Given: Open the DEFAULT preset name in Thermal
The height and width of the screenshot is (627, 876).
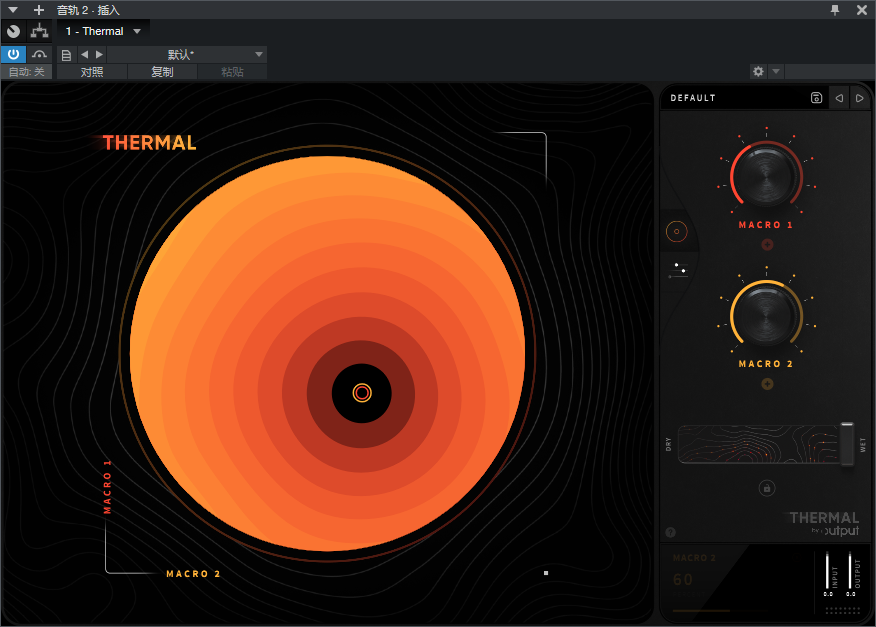Looking at the screenshot, I should (x=693, y=98).
